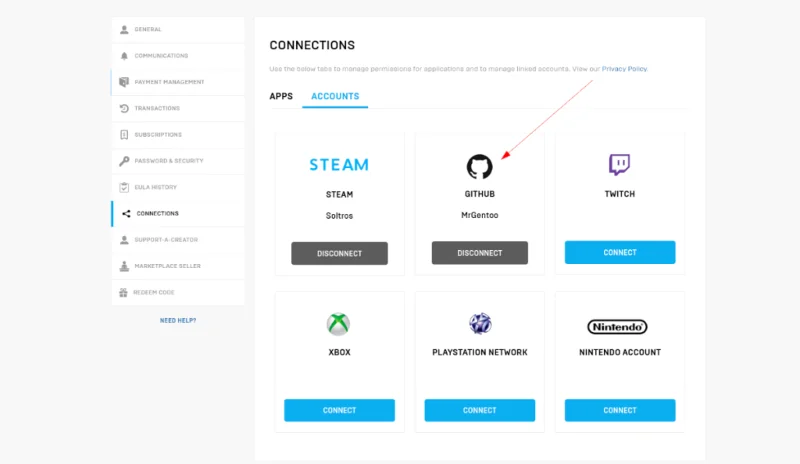Open EULA History
Viewport: 800px width, 464px height.
pyautogui.click(x=178, y=187)
